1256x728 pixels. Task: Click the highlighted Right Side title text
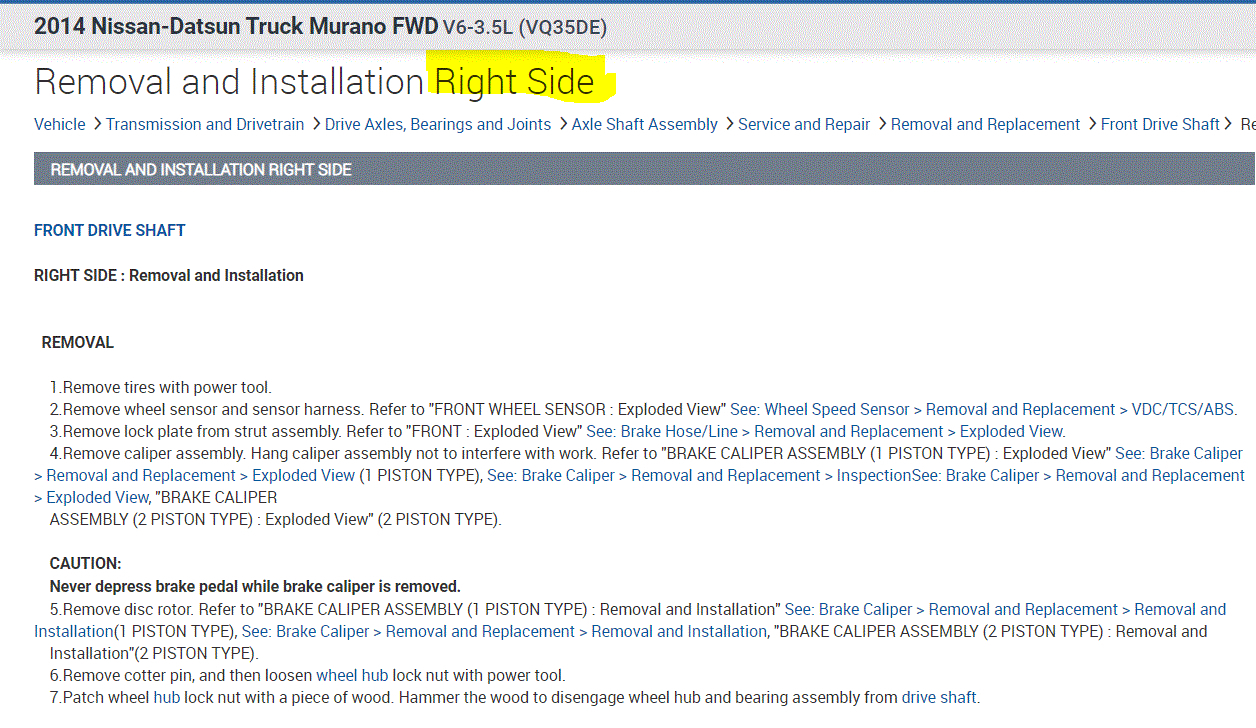pyautogui.click(x=515, y=82)
